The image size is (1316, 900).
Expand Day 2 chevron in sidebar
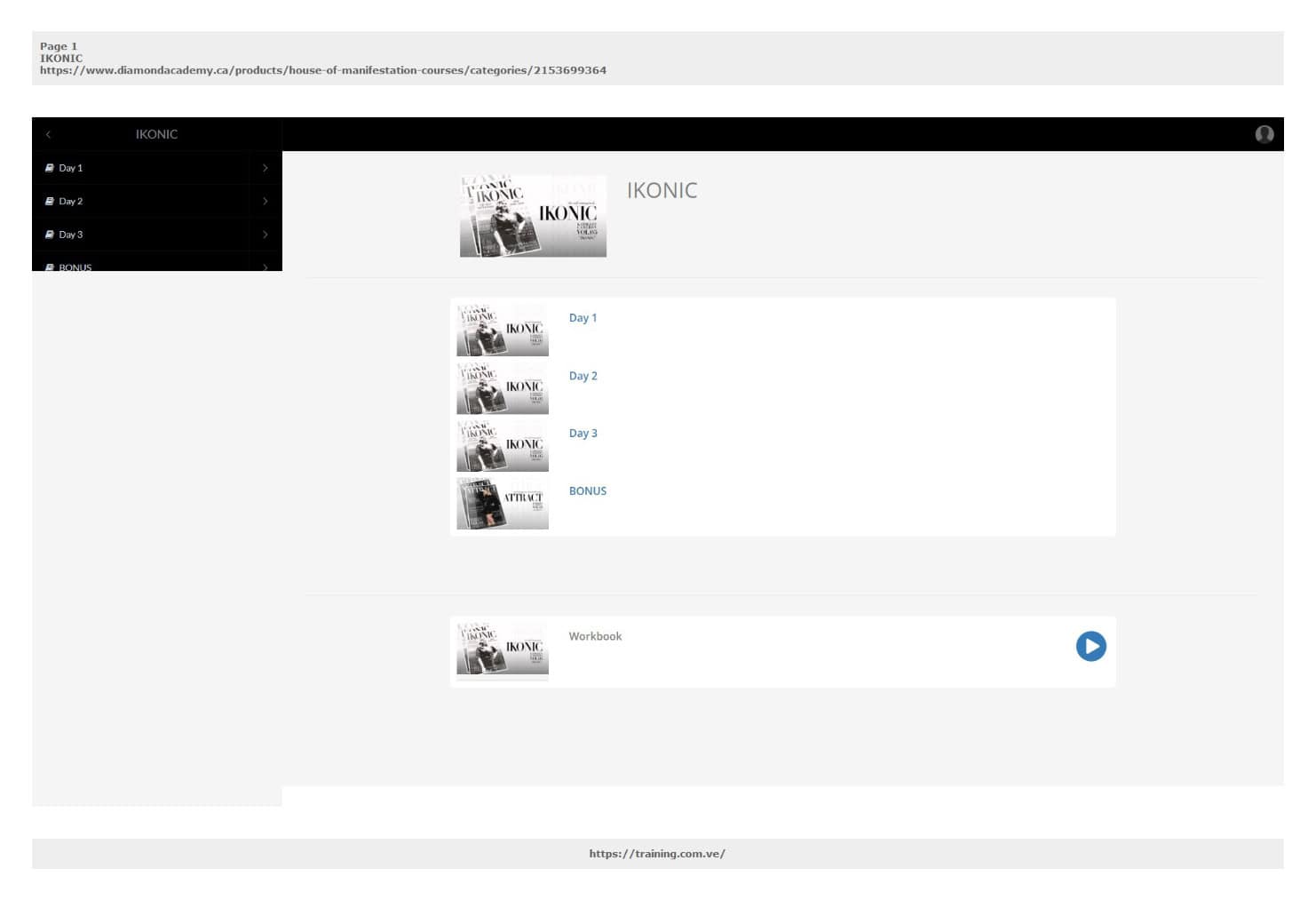265,202
